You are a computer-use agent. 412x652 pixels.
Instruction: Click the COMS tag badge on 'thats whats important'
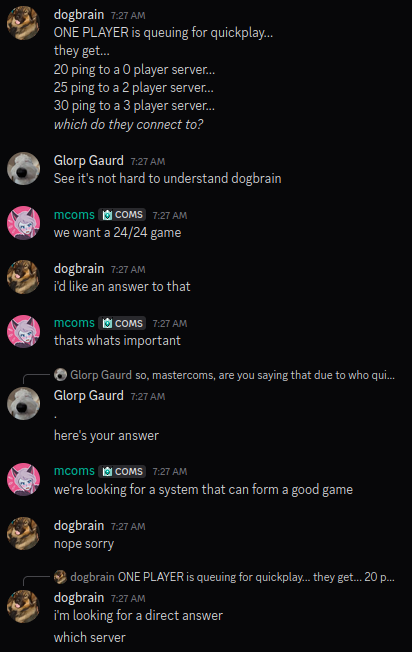click(122, 323)
